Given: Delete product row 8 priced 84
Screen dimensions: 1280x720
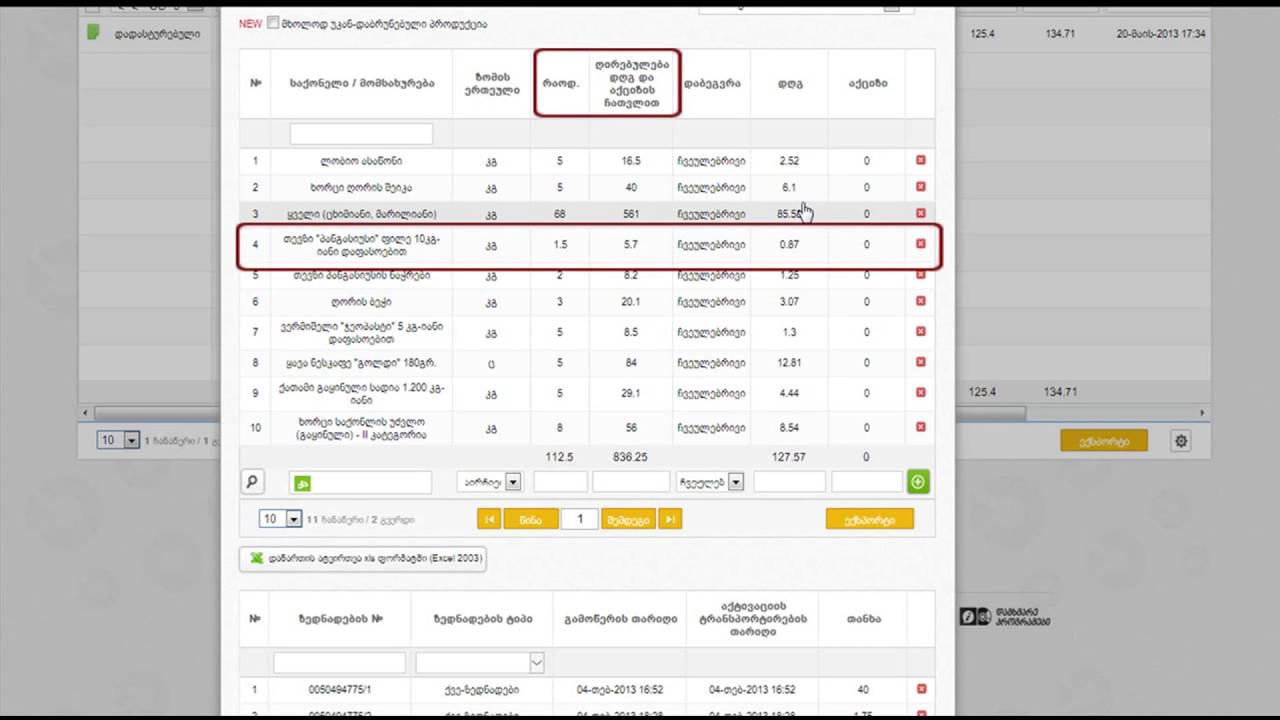Looking at the screenshot, I should 920,362.
